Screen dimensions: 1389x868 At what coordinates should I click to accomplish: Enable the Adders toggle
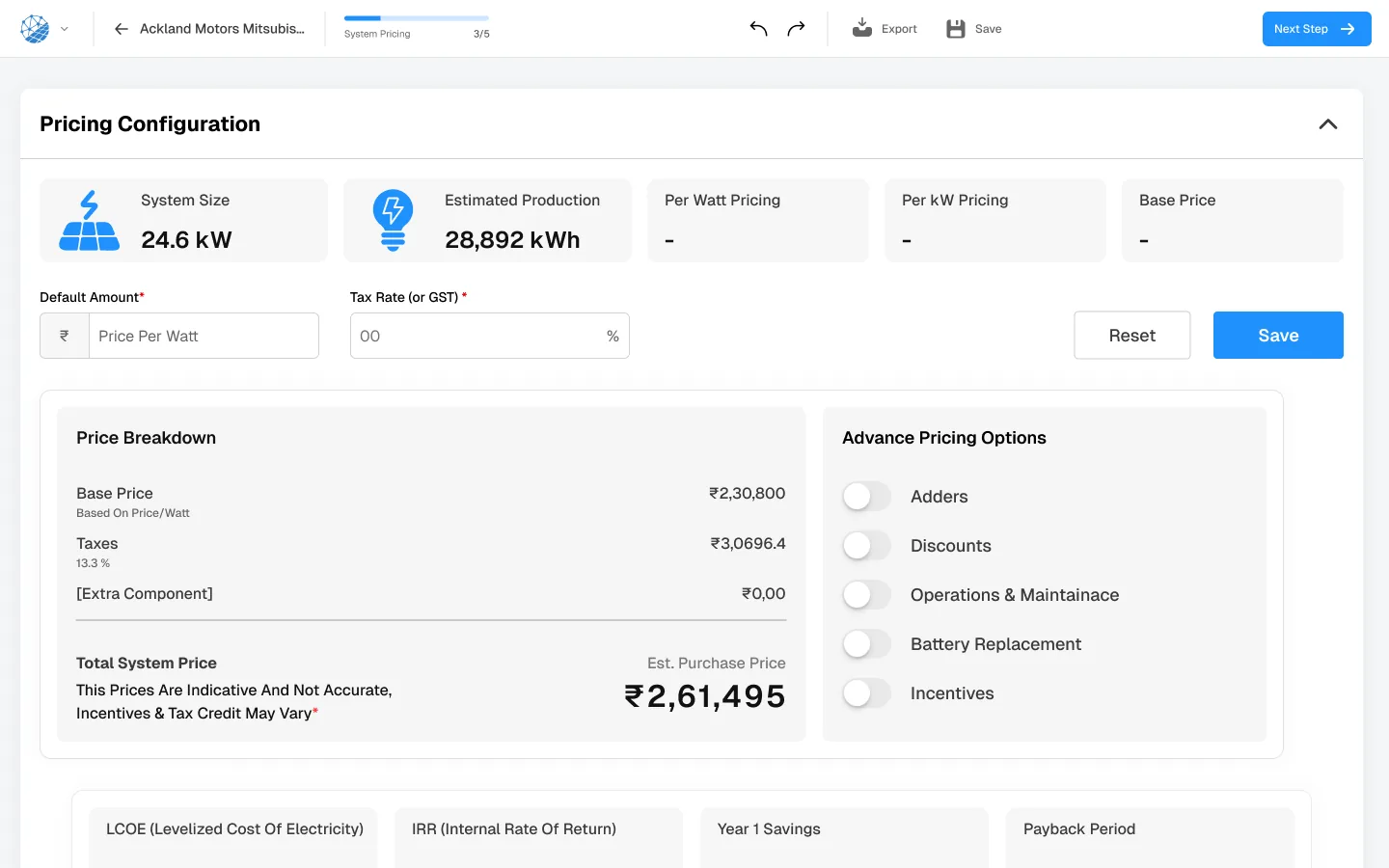(x=866, y=497)
